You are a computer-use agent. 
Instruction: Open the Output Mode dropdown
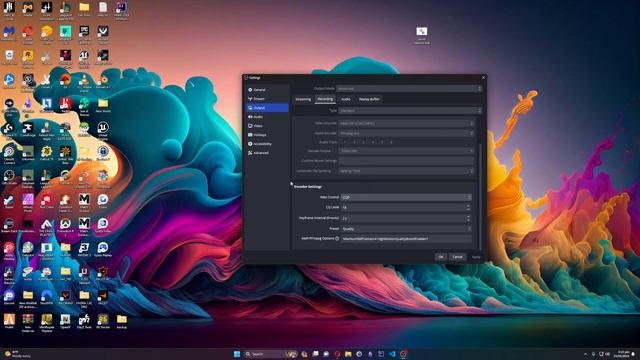pyautogui.click(x=409, y=89)
